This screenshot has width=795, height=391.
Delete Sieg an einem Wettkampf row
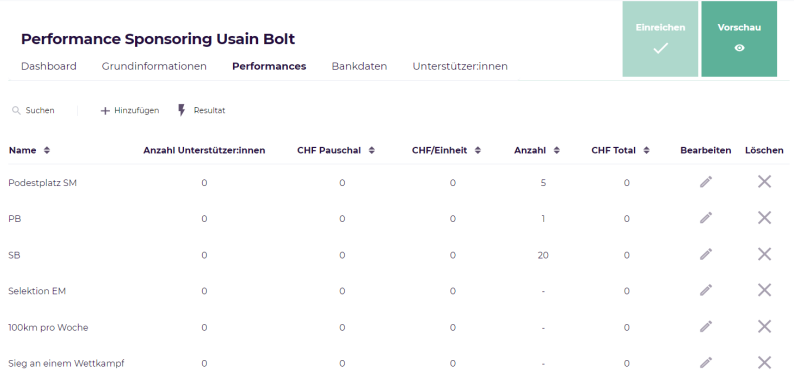point(764,363)
